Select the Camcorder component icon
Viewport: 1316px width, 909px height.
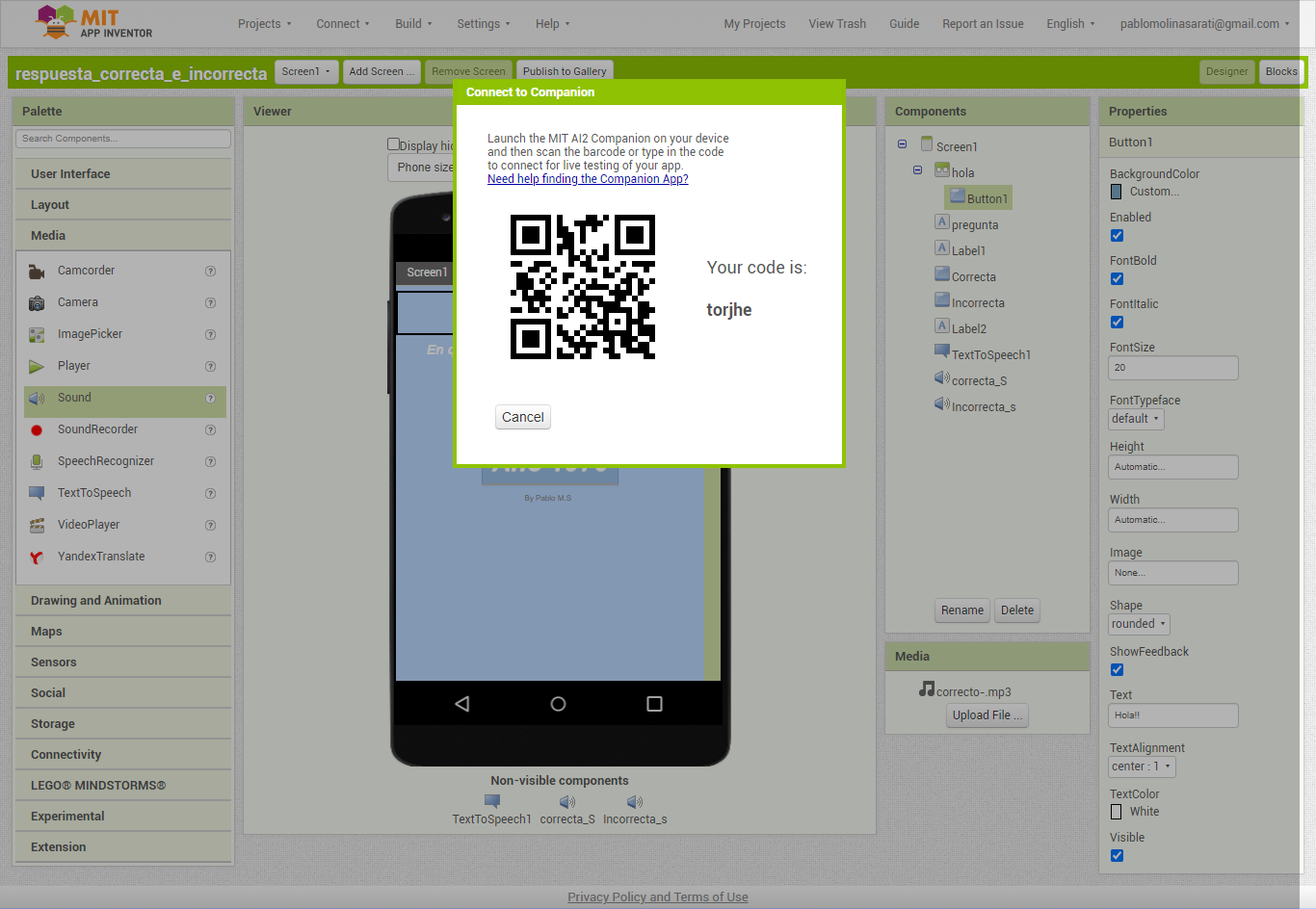coord(37,272)
